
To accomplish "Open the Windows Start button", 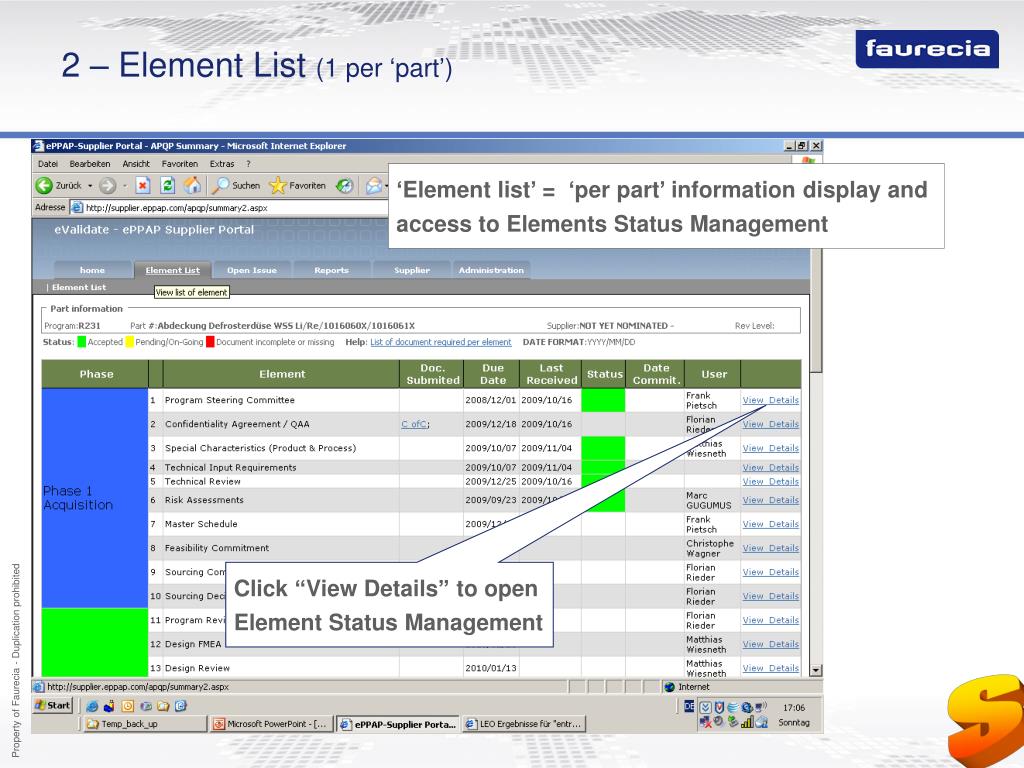I will (x=52, y=705).
